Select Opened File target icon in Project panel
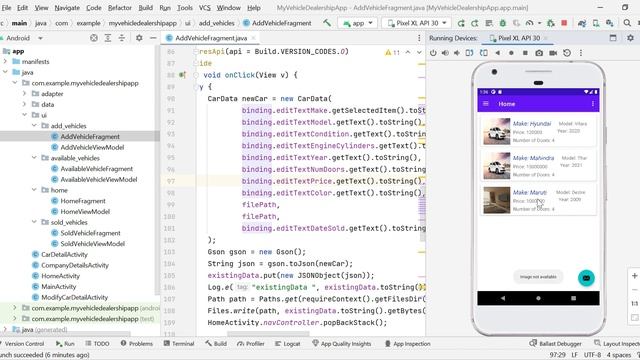Screen dimensions: 640x360 click(x=94, y=38)
